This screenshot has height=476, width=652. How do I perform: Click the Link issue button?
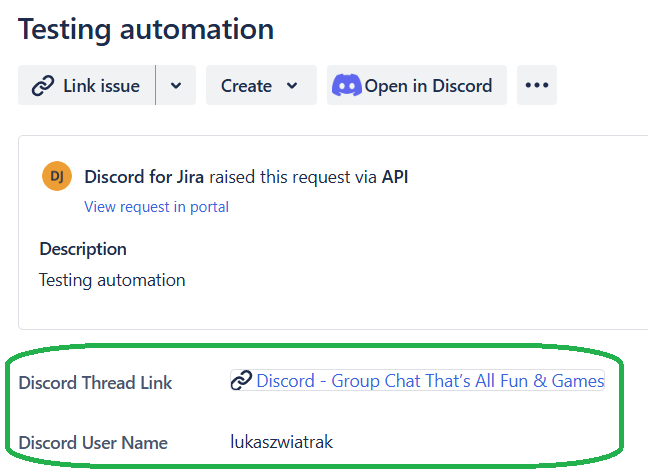86,85
